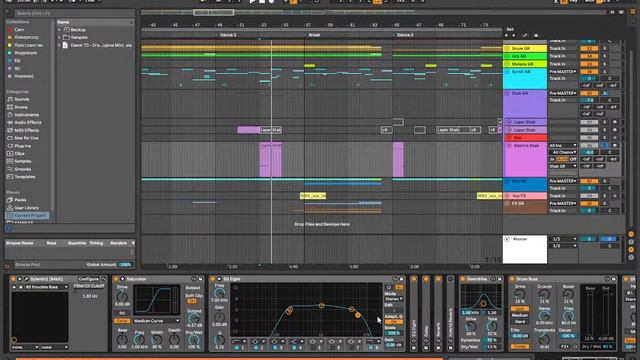Toggle the Melody GR track activator

pos(589,64)
